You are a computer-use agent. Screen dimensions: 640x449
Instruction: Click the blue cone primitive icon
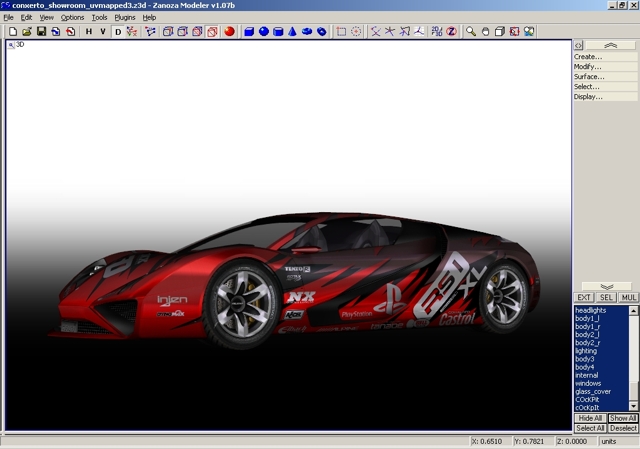click(293, 31)
